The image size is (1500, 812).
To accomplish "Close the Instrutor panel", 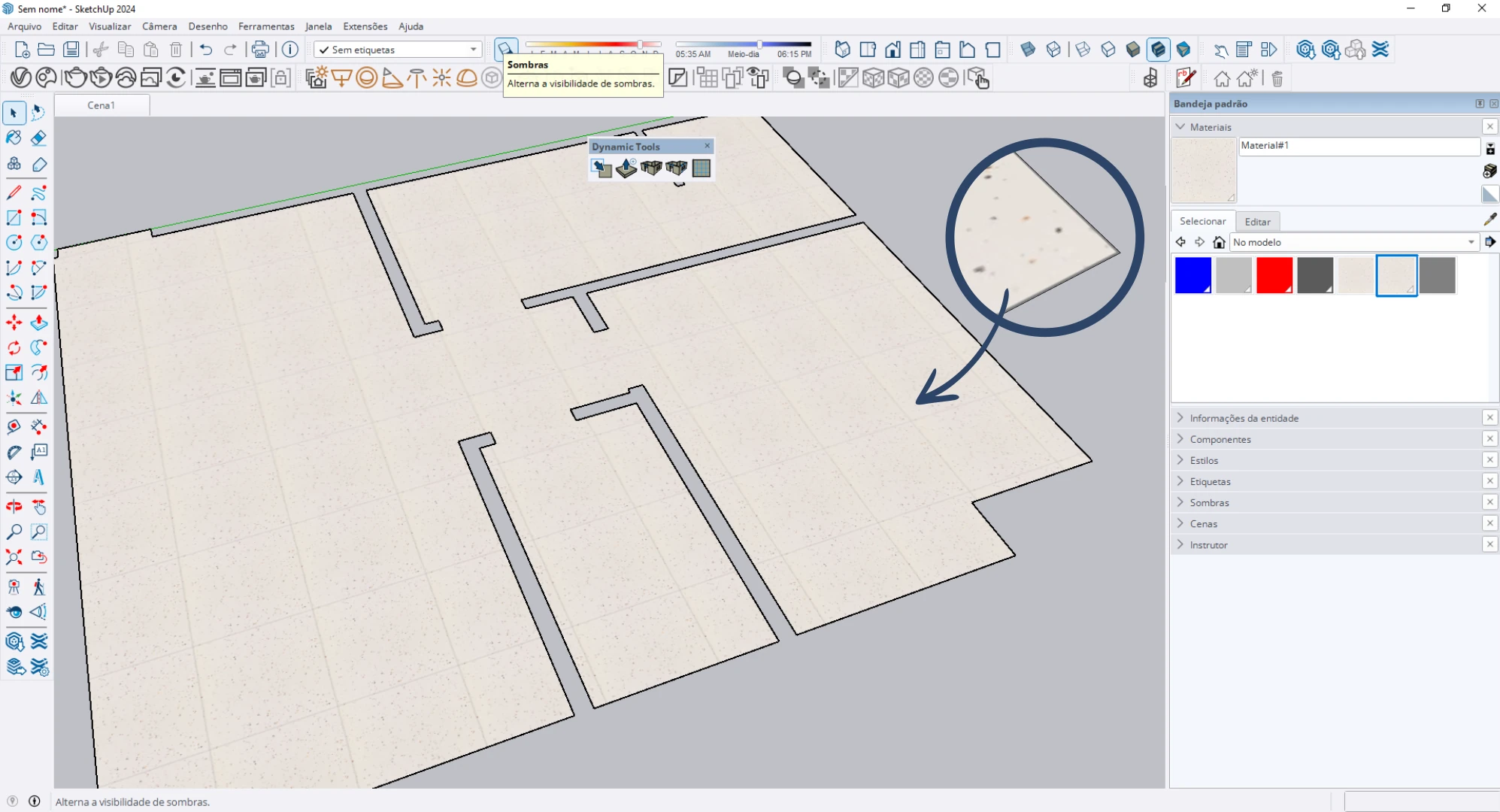I will click(1489, 544).
